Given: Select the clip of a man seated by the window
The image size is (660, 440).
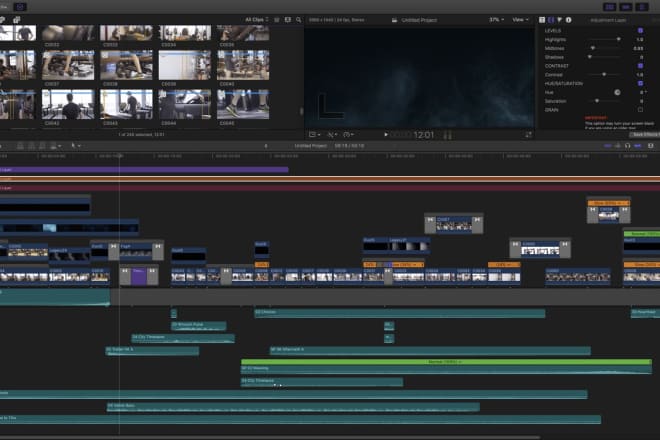Looking at the screenshot, I should (x=68, y=104).
